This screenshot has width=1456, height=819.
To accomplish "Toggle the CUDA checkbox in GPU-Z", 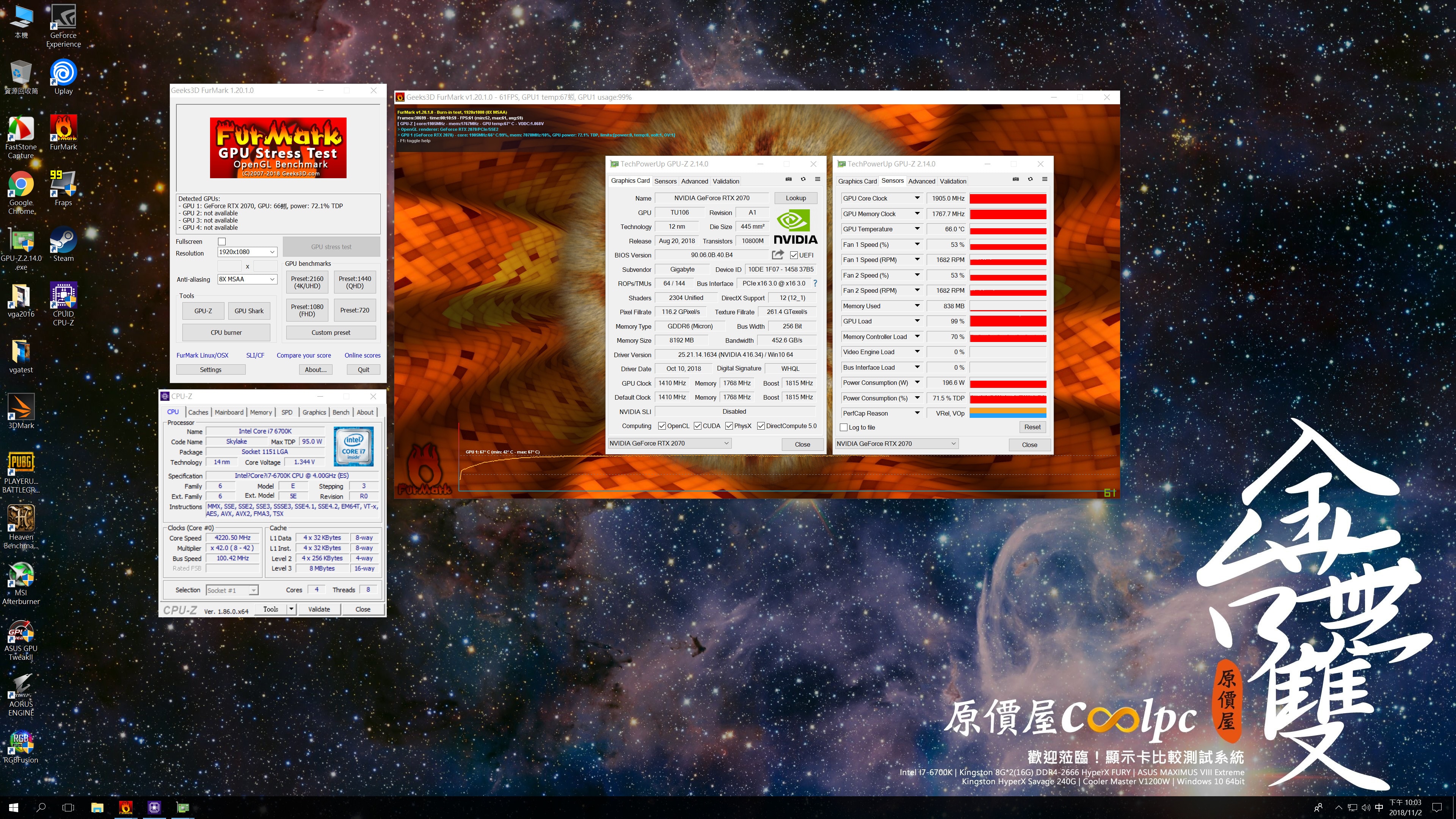I will [x=697, y=426].
